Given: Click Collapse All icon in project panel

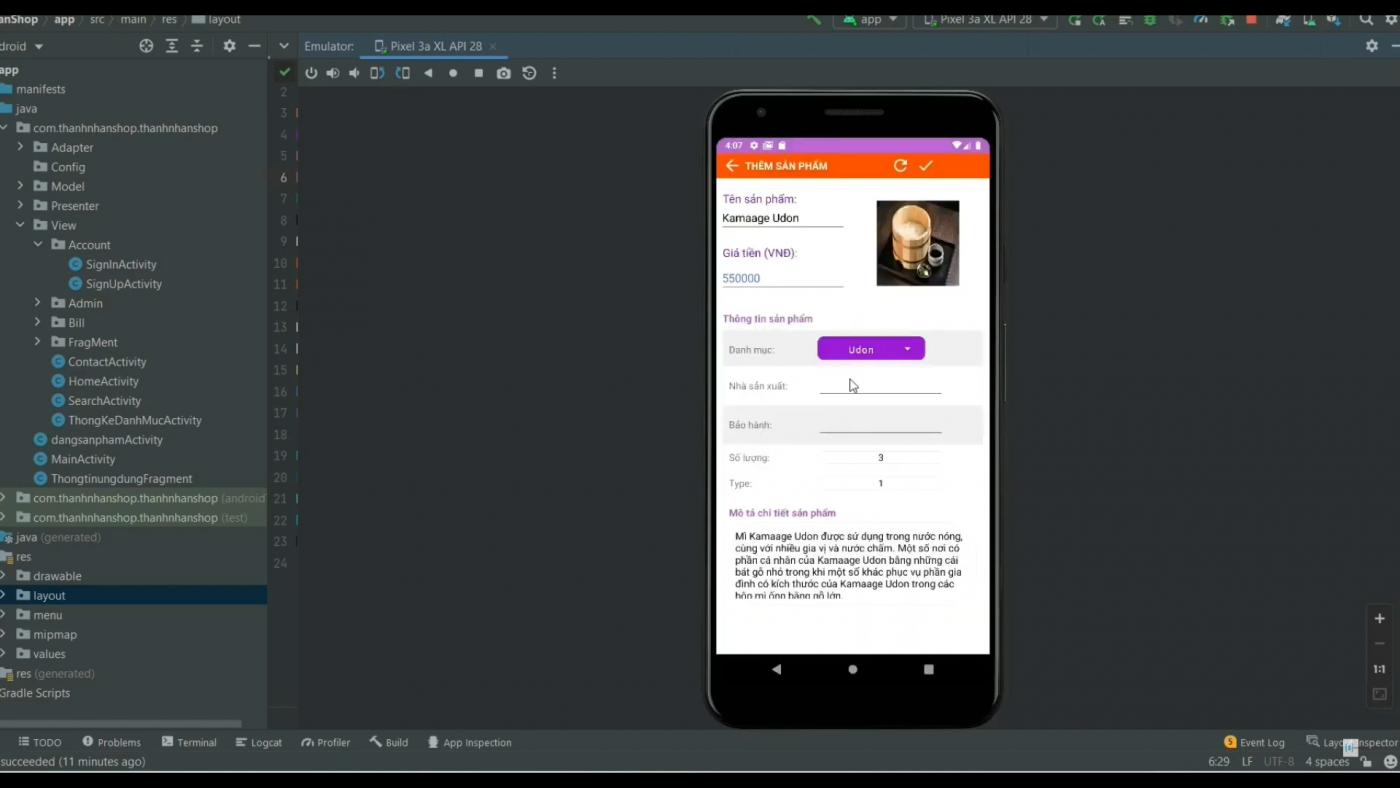Looking at the screenshot, I should coord(196,46).
